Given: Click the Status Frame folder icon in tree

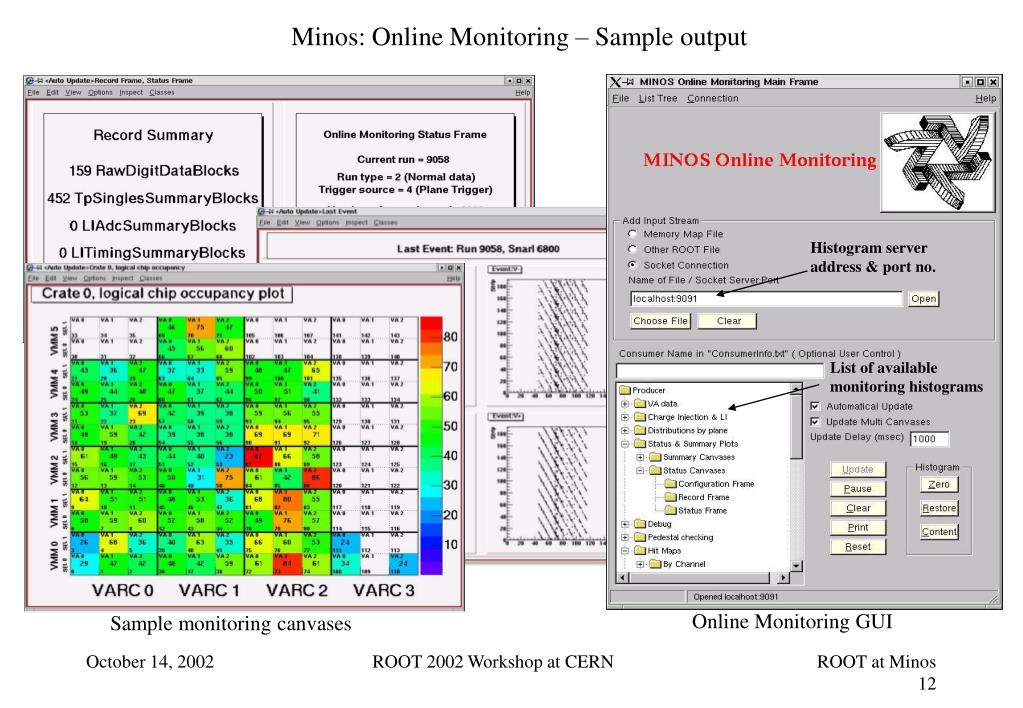Looking at the screenshot, I should click(671, 511).
